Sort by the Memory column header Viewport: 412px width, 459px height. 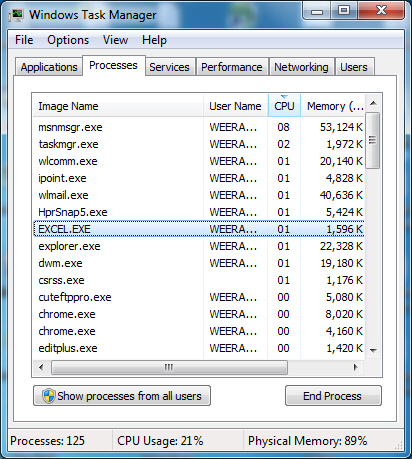pyautogui.click(x=333, y=106)
